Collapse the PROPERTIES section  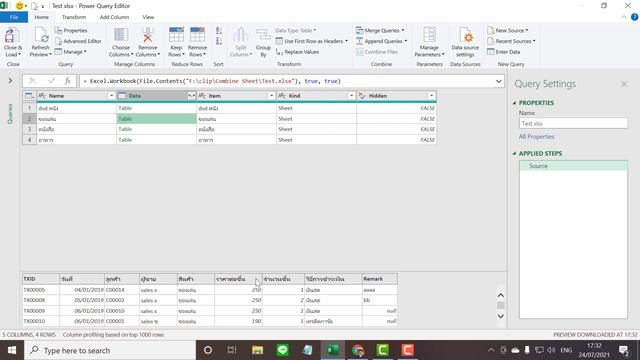pos(514,103)
